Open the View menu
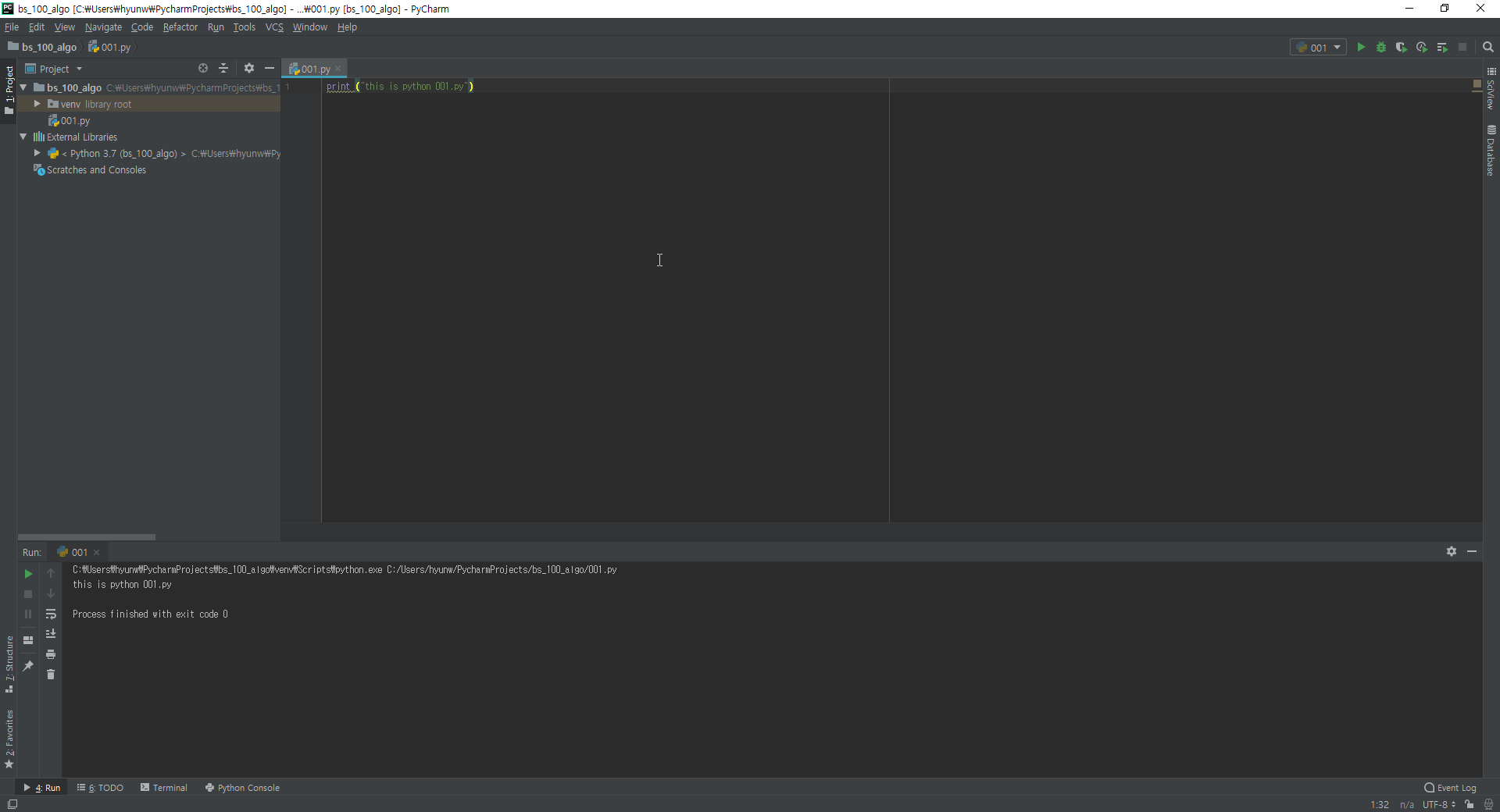The height and width of the screenshot is (812, 1500). pyautogui.click(x=65, y=27)
